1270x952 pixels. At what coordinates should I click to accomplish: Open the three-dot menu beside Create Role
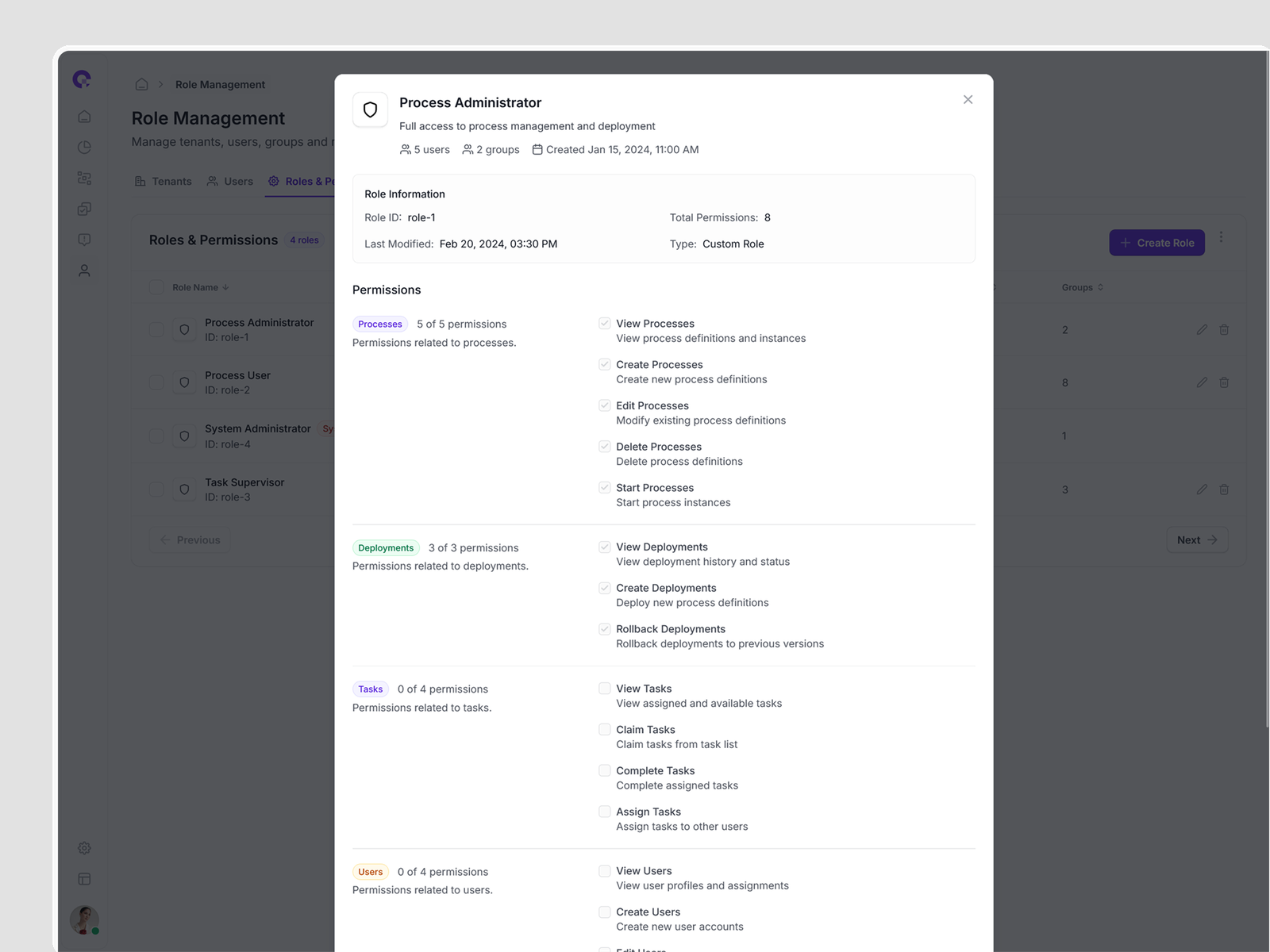pyautogui.click(x=1222, y=236)
